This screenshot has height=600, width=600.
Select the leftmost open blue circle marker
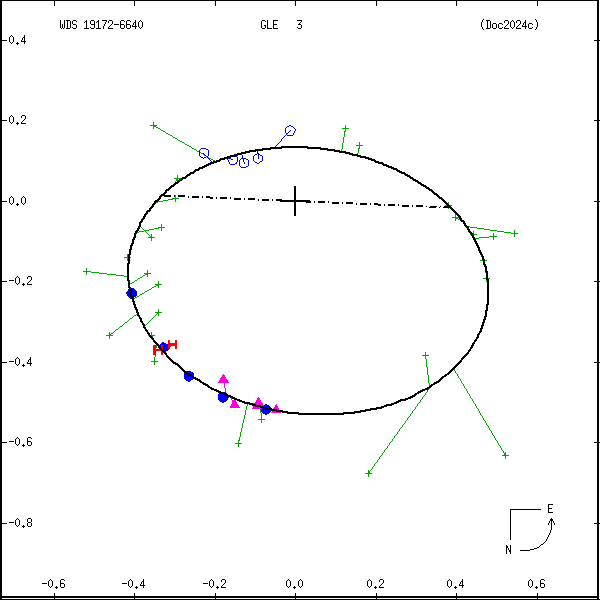point(204,154)
